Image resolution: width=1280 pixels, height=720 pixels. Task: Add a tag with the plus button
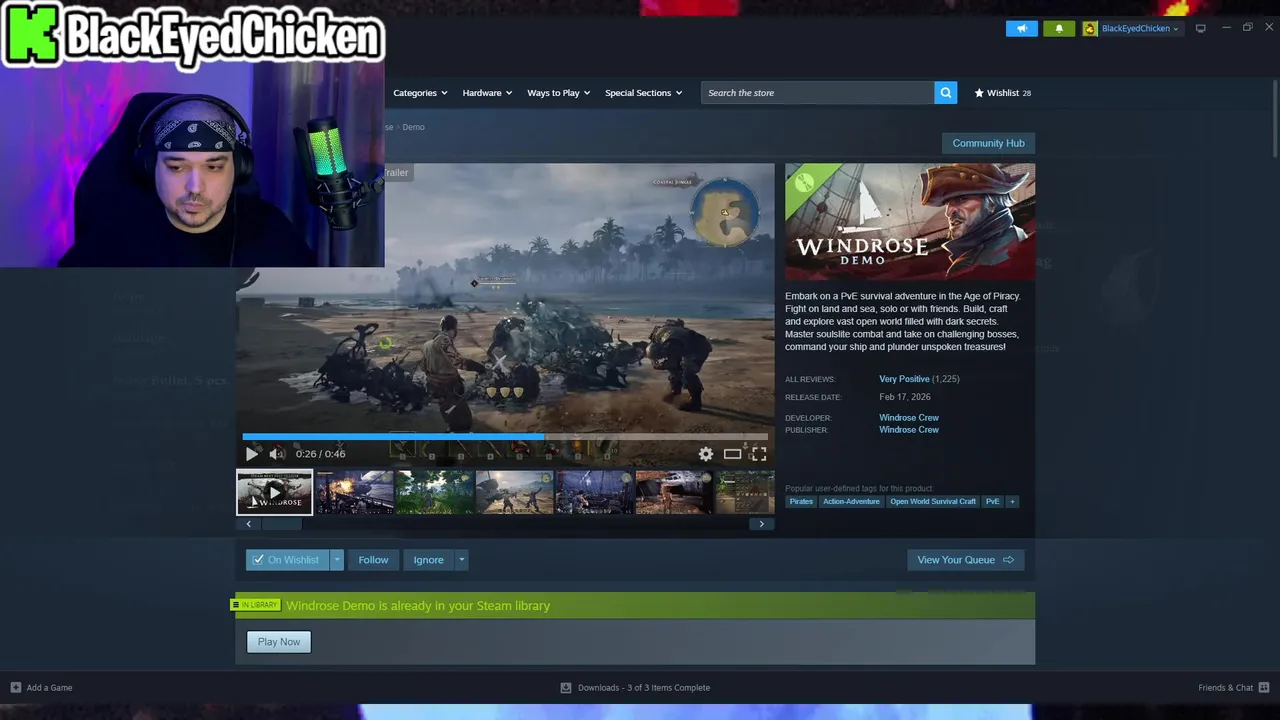tap(1012, 502)
